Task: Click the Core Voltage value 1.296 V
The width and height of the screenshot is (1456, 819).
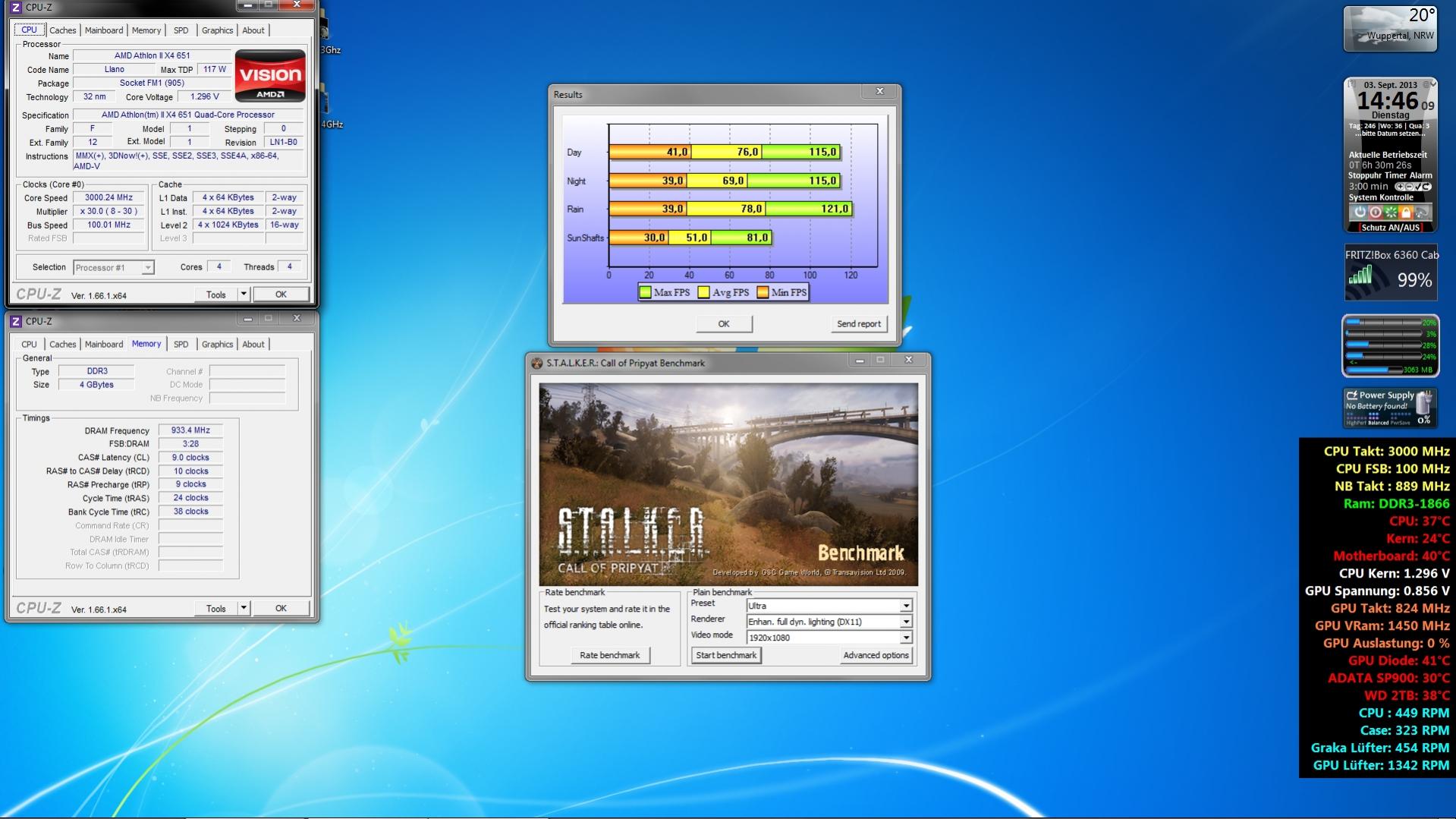Action: (204, 97)
